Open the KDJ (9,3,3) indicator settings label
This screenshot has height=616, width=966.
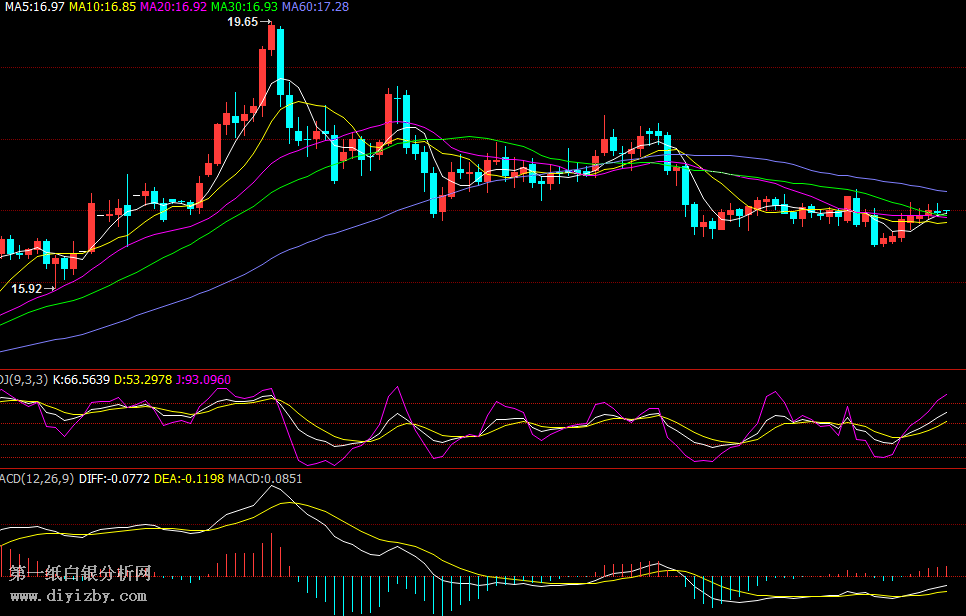pos(22,380)
